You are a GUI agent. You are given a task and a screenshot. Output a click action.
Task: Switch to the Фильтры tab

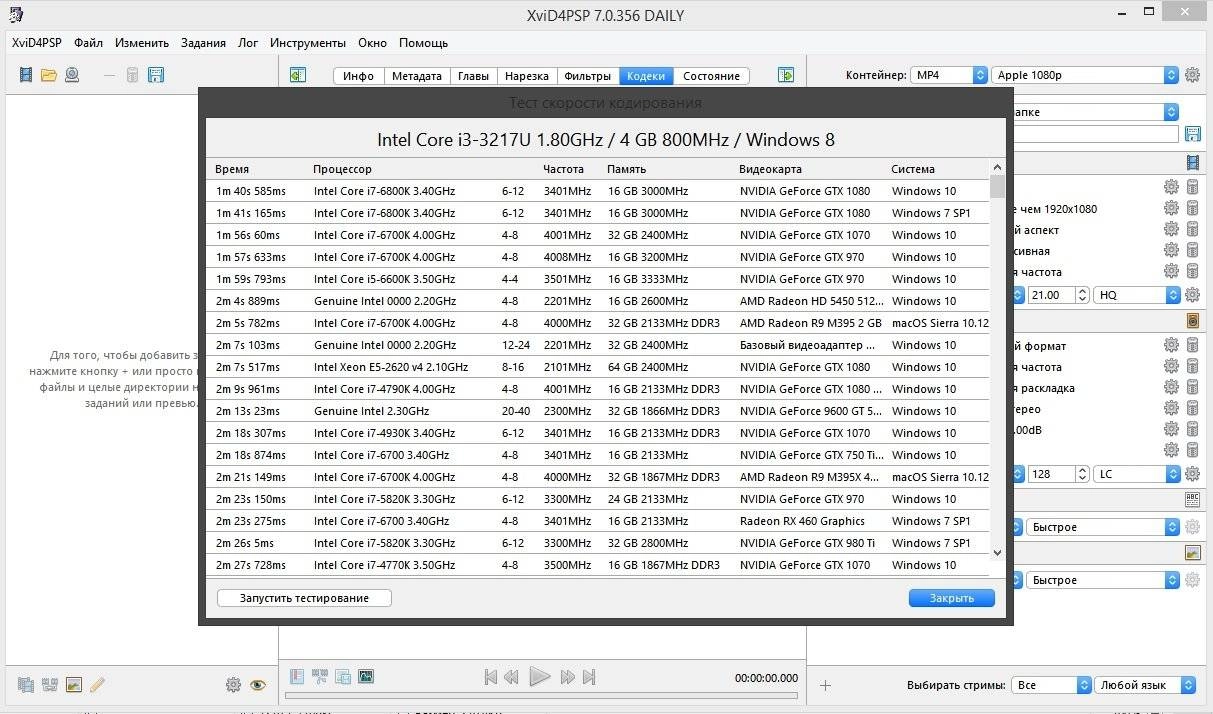click(587, 76)
